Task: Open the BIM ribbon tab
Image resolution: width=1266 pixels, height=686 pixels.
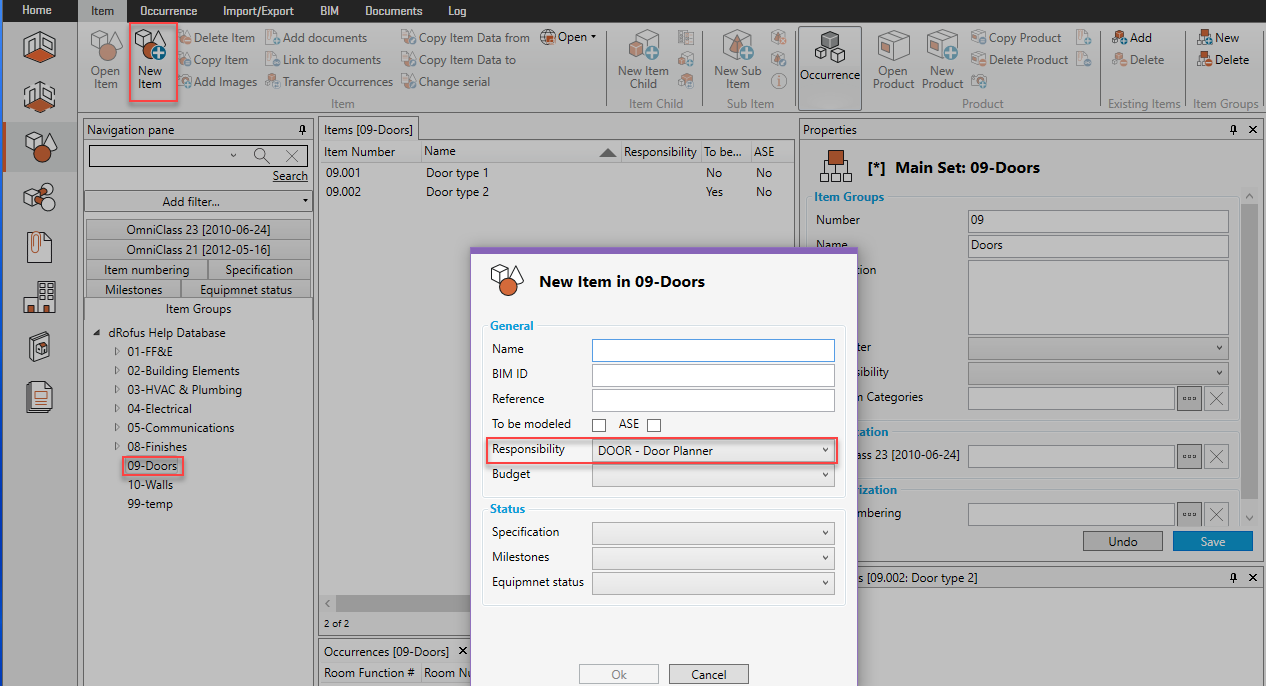Action: pyautogui.click(x=329, y=11)
